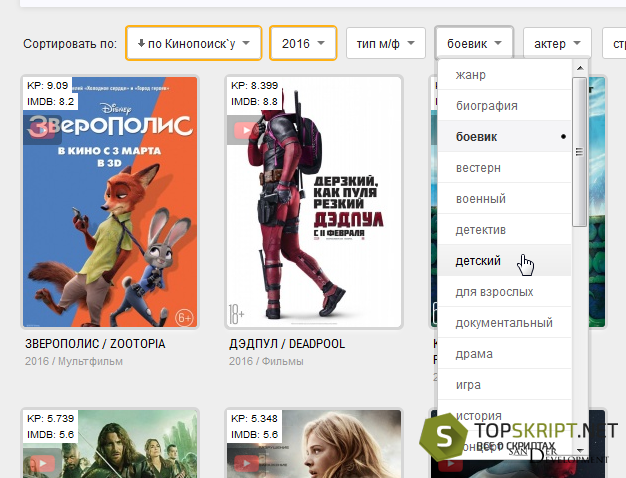
Task: Select 'драма' genre option
Action: [x=505, y=354]
